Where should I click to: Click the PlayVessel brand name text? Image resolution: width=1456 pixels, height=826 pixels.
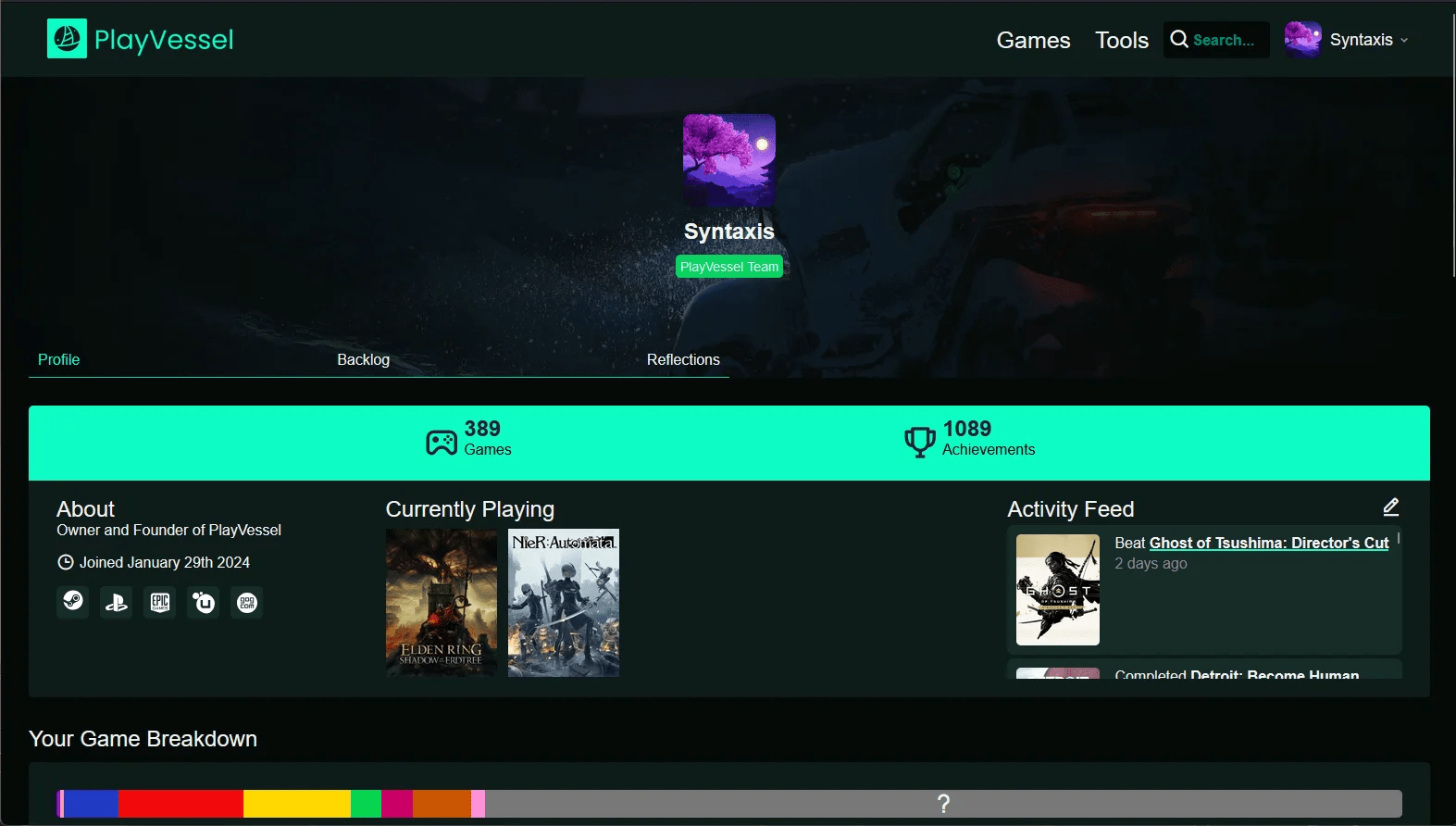coord(164,40)
